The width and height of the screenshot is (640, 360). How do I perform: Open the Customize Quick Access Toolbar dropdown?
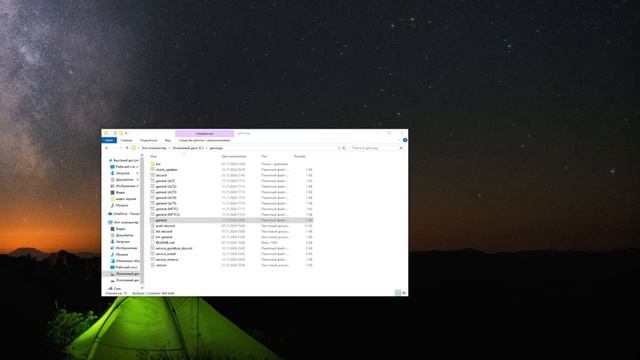point(126,133)
